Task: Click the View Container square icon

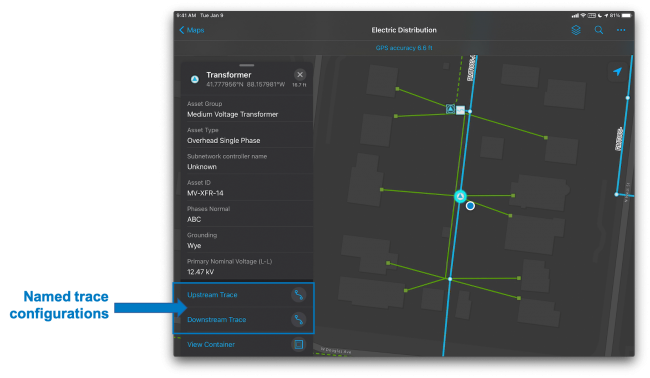Action: tap(298, 344)
